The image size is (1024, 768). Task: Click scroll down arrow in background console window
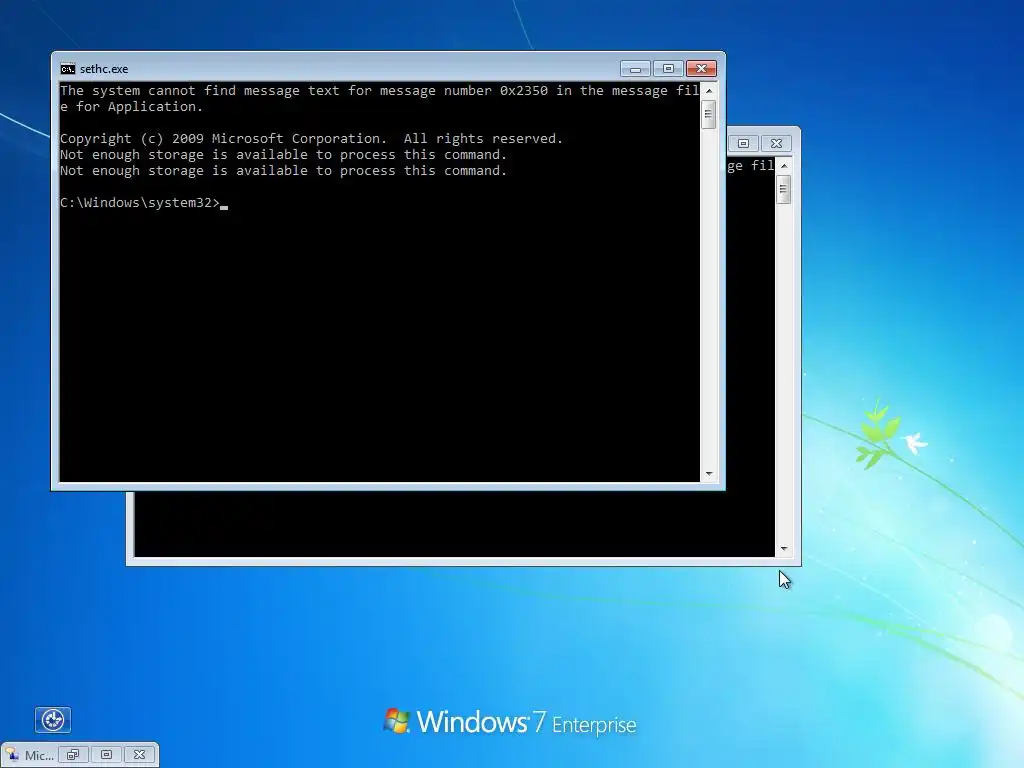tap(784, 549)
